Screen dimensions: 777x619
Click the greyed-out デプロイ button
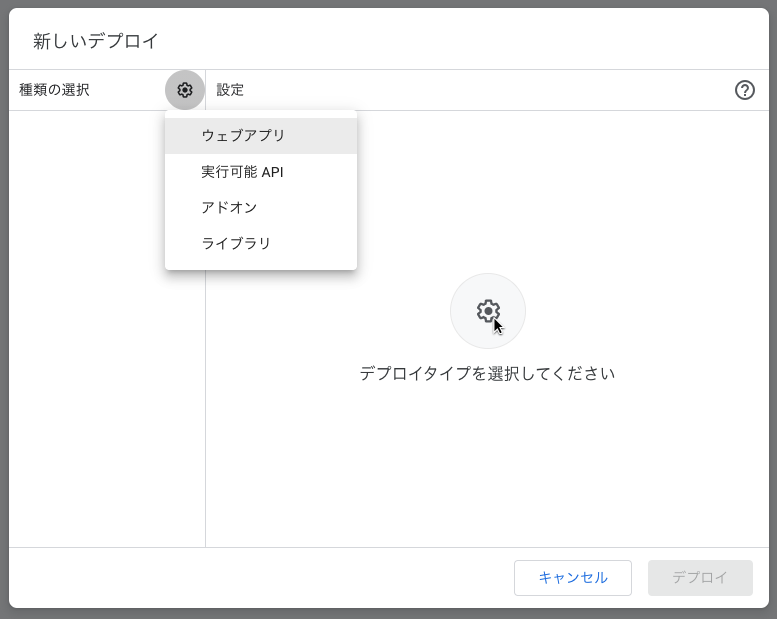(700, 578)
